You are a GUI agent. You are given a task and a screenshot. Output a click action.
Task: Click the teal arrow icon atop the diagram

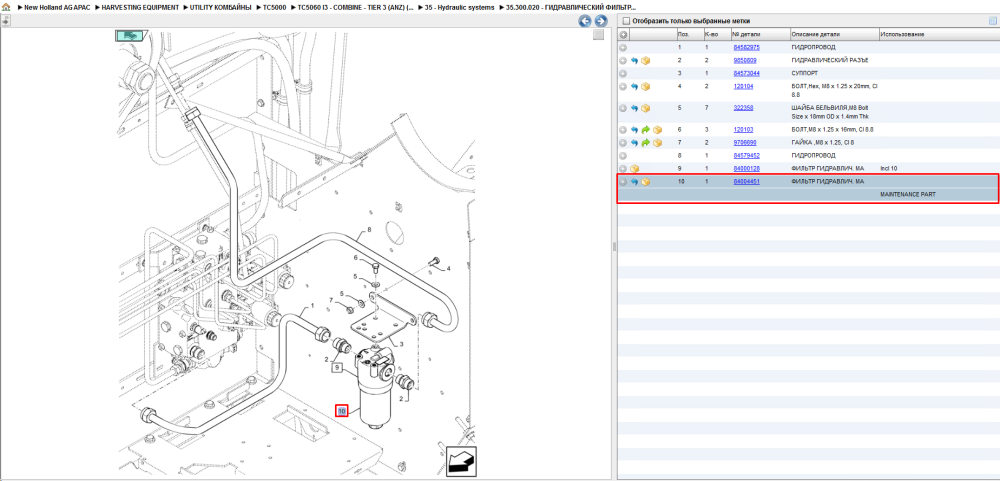click(131, 36)
